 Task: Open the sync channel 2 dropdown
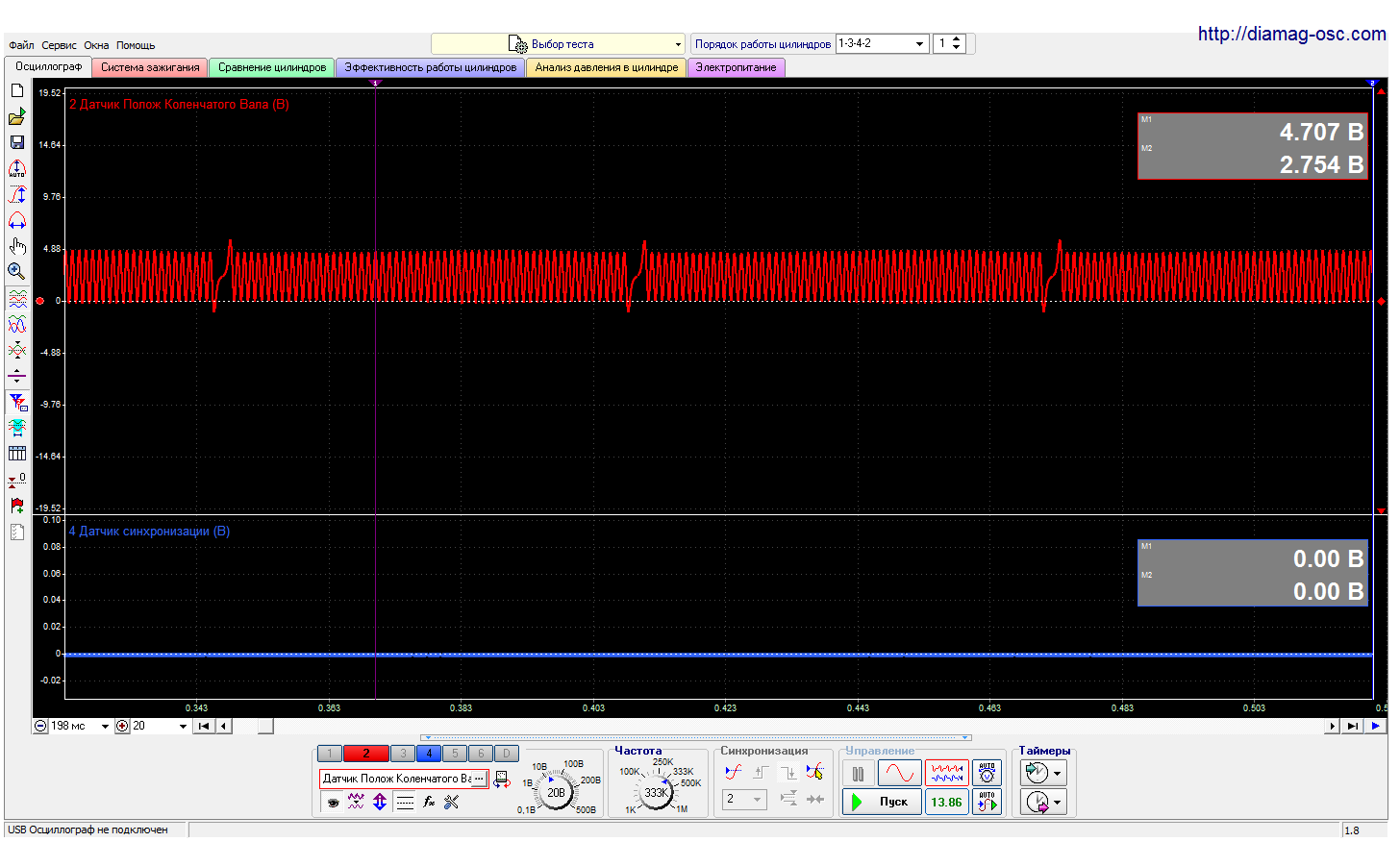coord(744,800)
